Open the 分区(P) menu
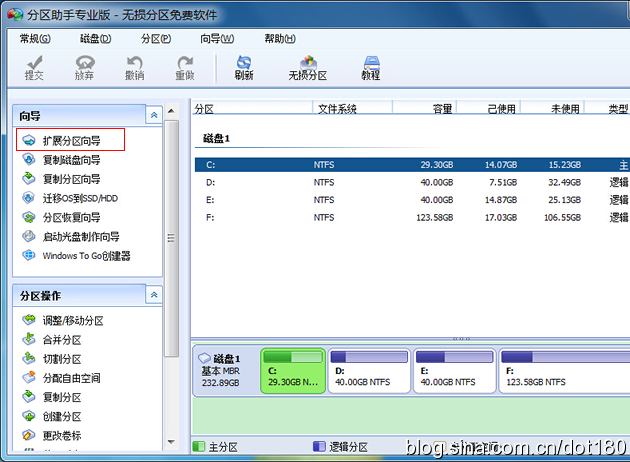630x462 pixels. tap(156, 39)
